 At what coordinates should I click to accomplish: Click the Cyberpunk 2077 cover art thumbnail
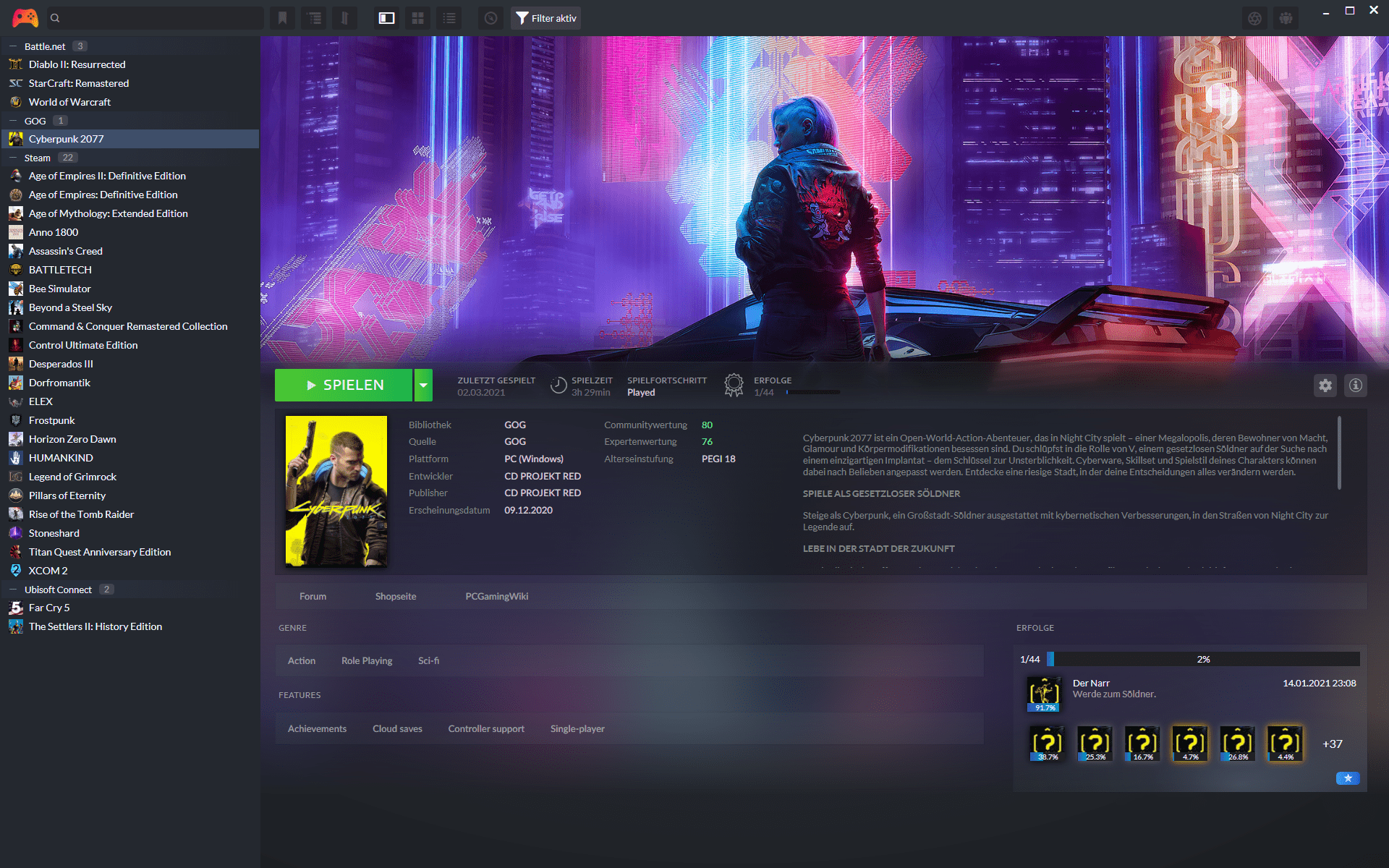point(336,491)
